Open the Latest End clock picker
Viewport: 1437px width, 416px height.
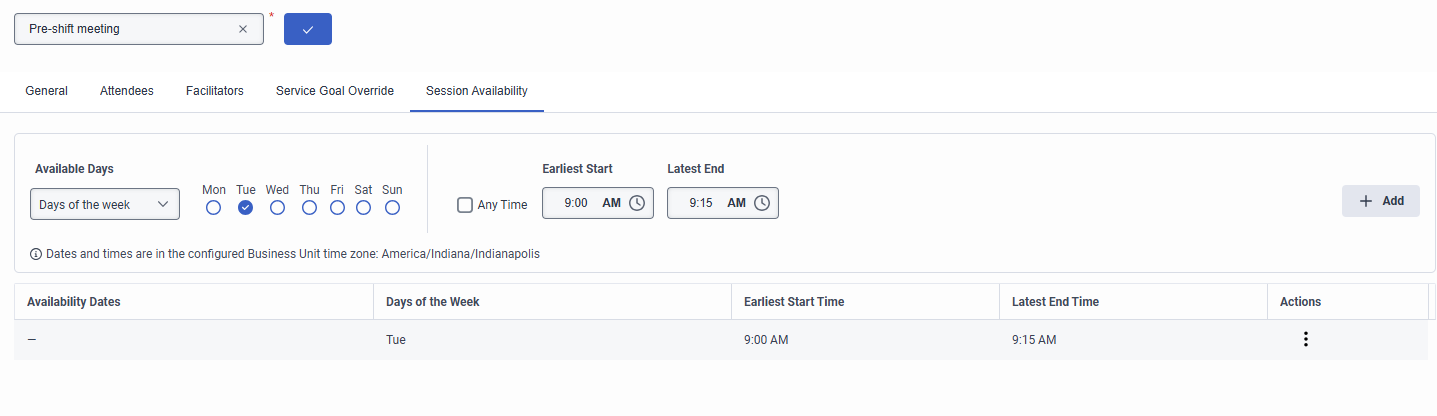click(x=762, y=203)
